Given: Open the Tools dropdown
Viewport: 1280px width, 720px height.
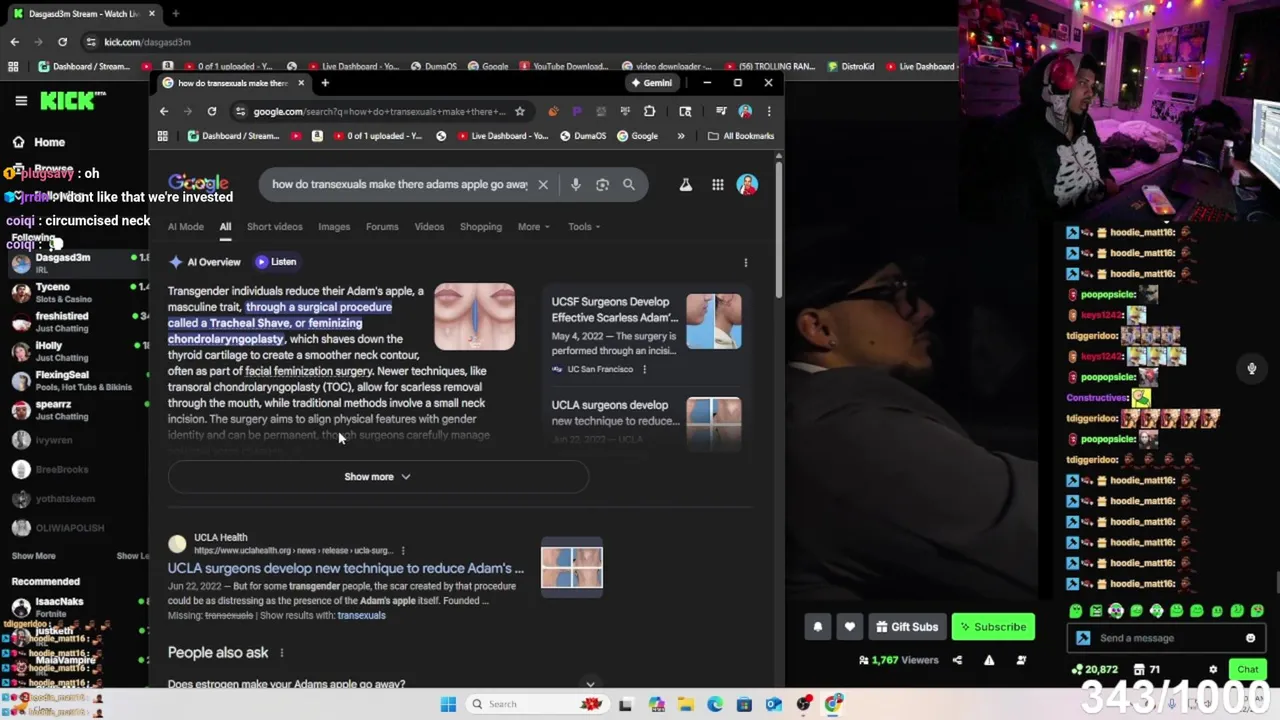Looking at the screenshot, I should [584, 227].
